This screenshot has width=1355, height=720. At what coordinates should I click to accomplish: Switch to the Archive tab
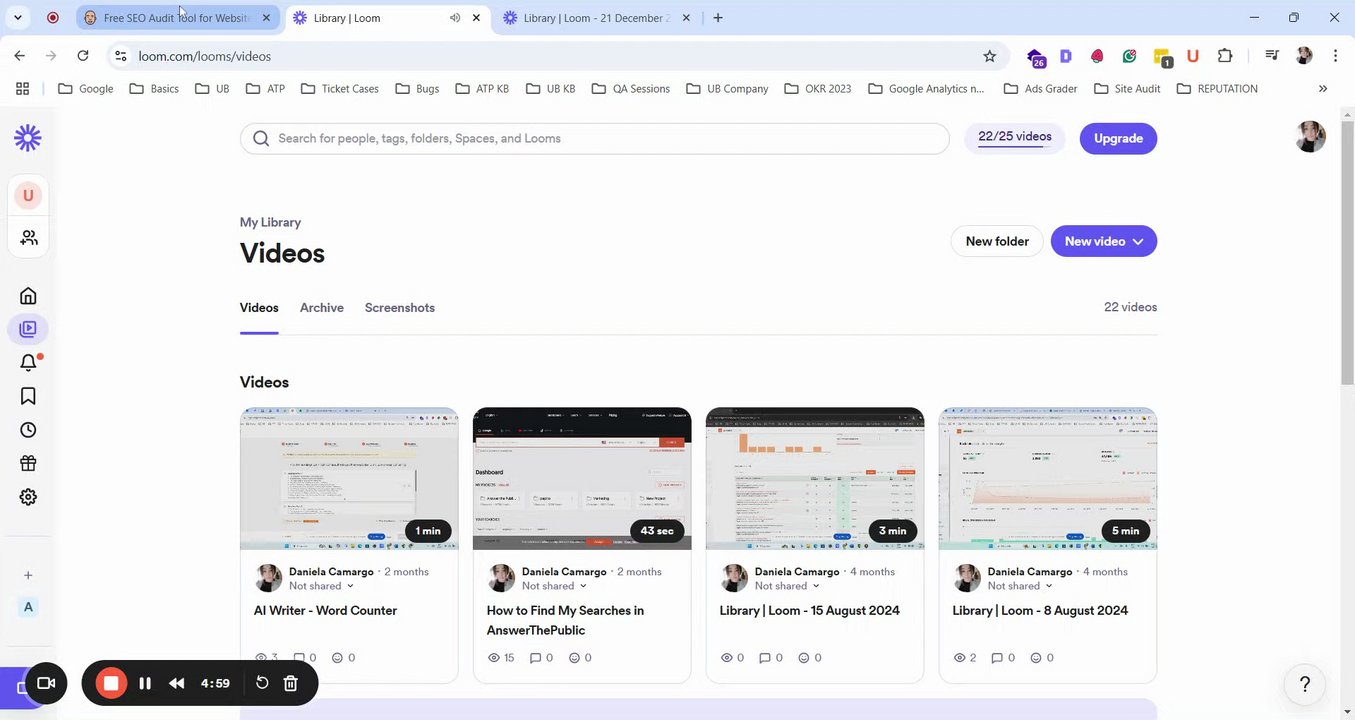tap(322, 307)
